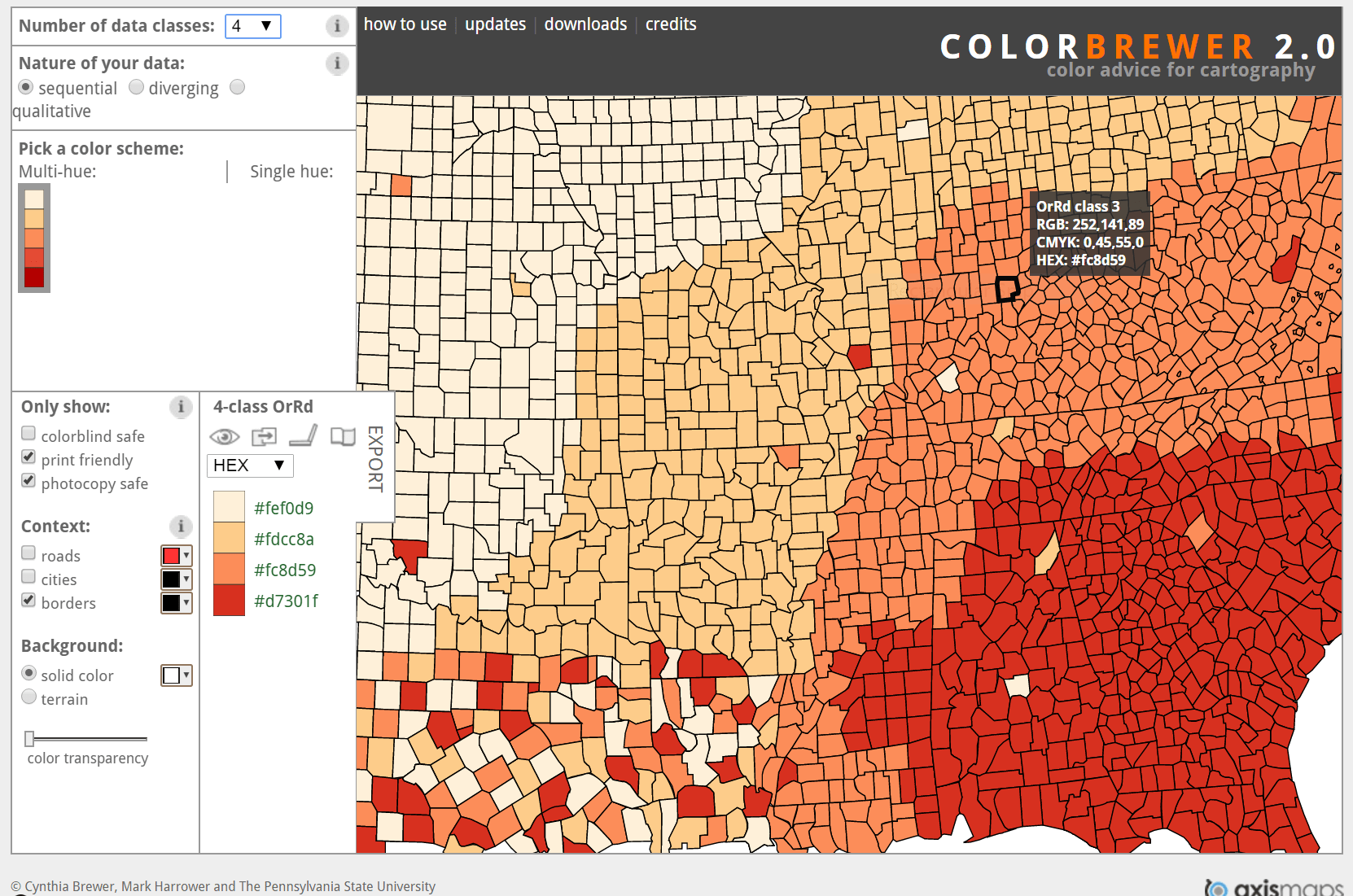
Task: Select the terrain background radio button
Action: point(29,696)
